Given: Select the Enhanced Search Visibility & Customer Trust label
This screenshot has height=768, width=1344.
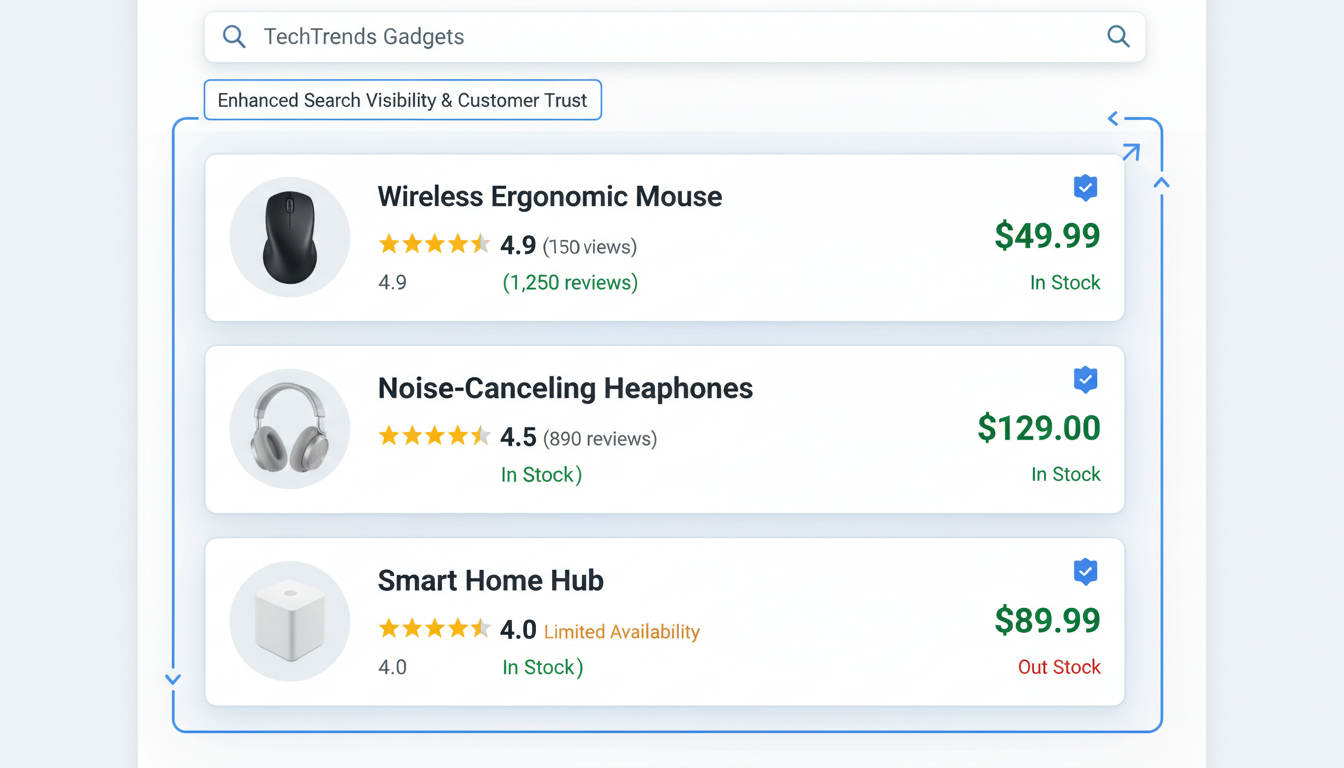Looking at the screenshot, I should tap(402, 100).
